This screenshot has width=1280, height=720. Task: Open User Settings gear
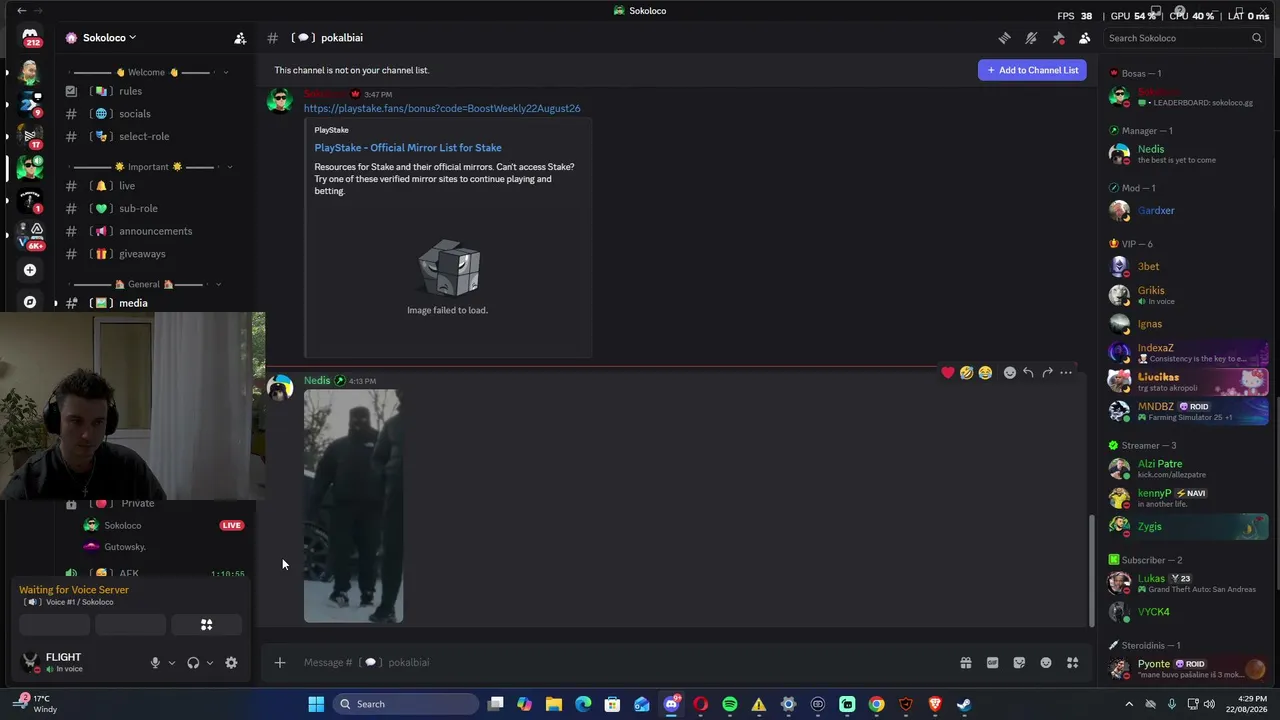pos(231,663)
